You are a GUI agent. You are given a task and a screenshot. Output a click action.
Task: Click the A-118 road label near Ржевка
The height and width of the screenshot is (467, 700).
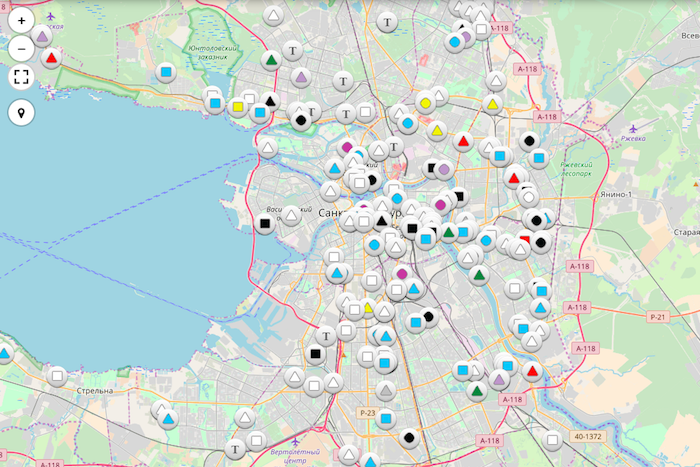point(545,117)
